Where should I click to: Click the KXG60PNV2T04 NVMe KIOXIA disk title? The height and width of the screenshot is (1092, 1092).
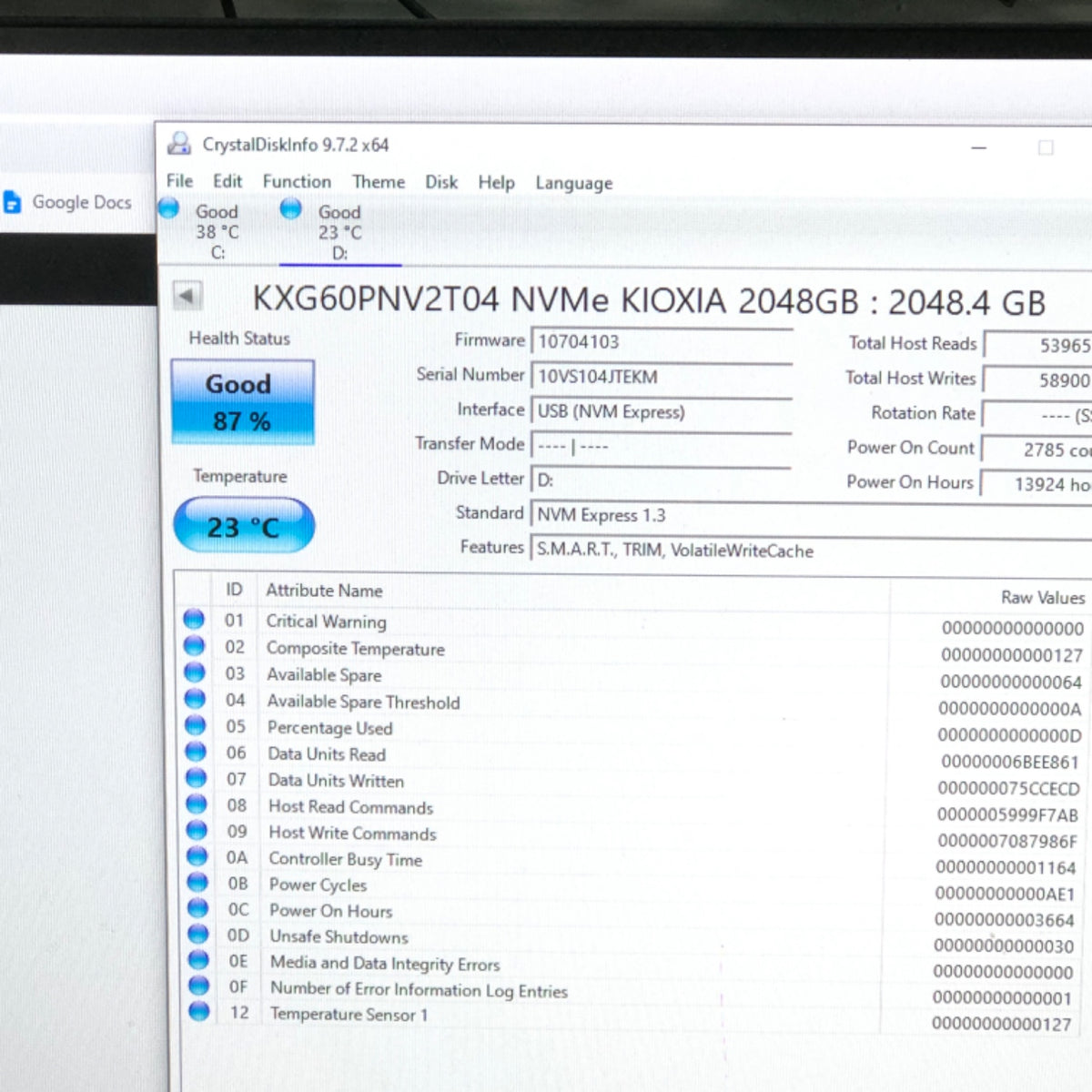click(x=649, y=301)
